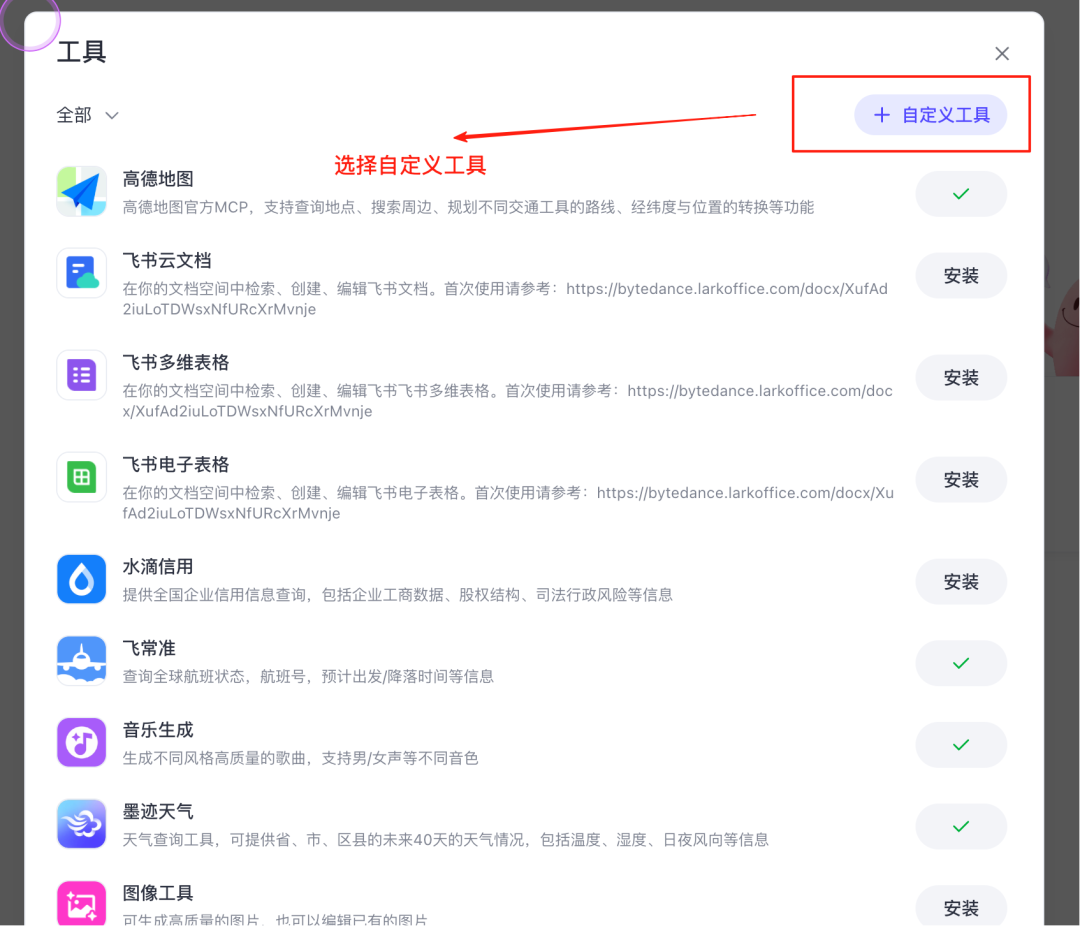Toggle the installed checkmark for 高德地图
Image resolution: width=1080 pixels, height=926 pixels.
click(961, 194)
